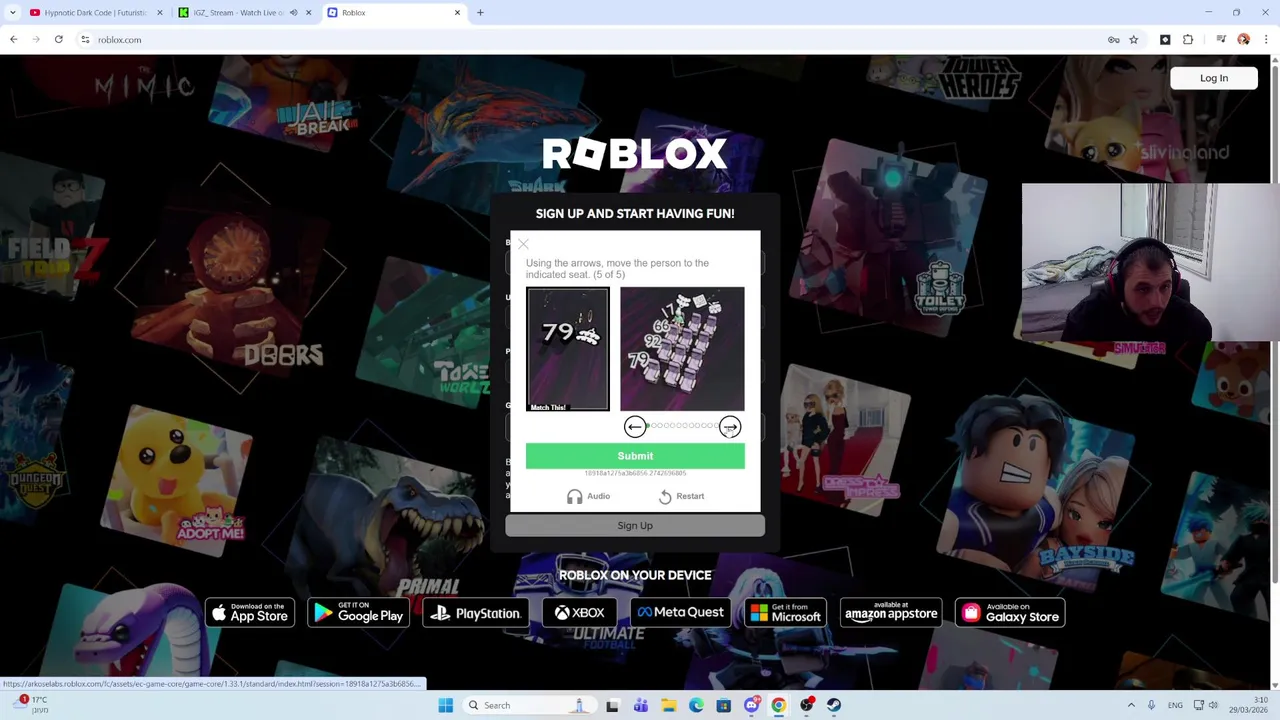Go back in browser history

click(14, 40)
